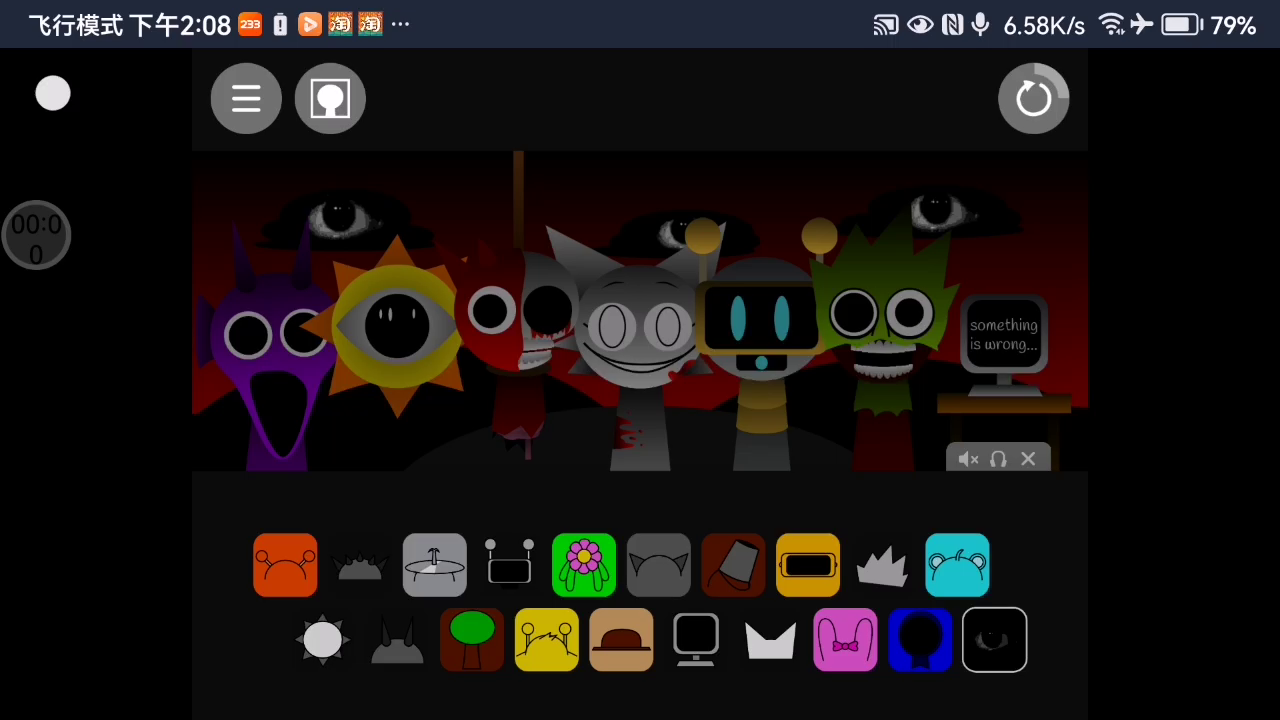Select the yellow antennae character icon
This screenshot has width=1280, height=720.
[547, 640]
